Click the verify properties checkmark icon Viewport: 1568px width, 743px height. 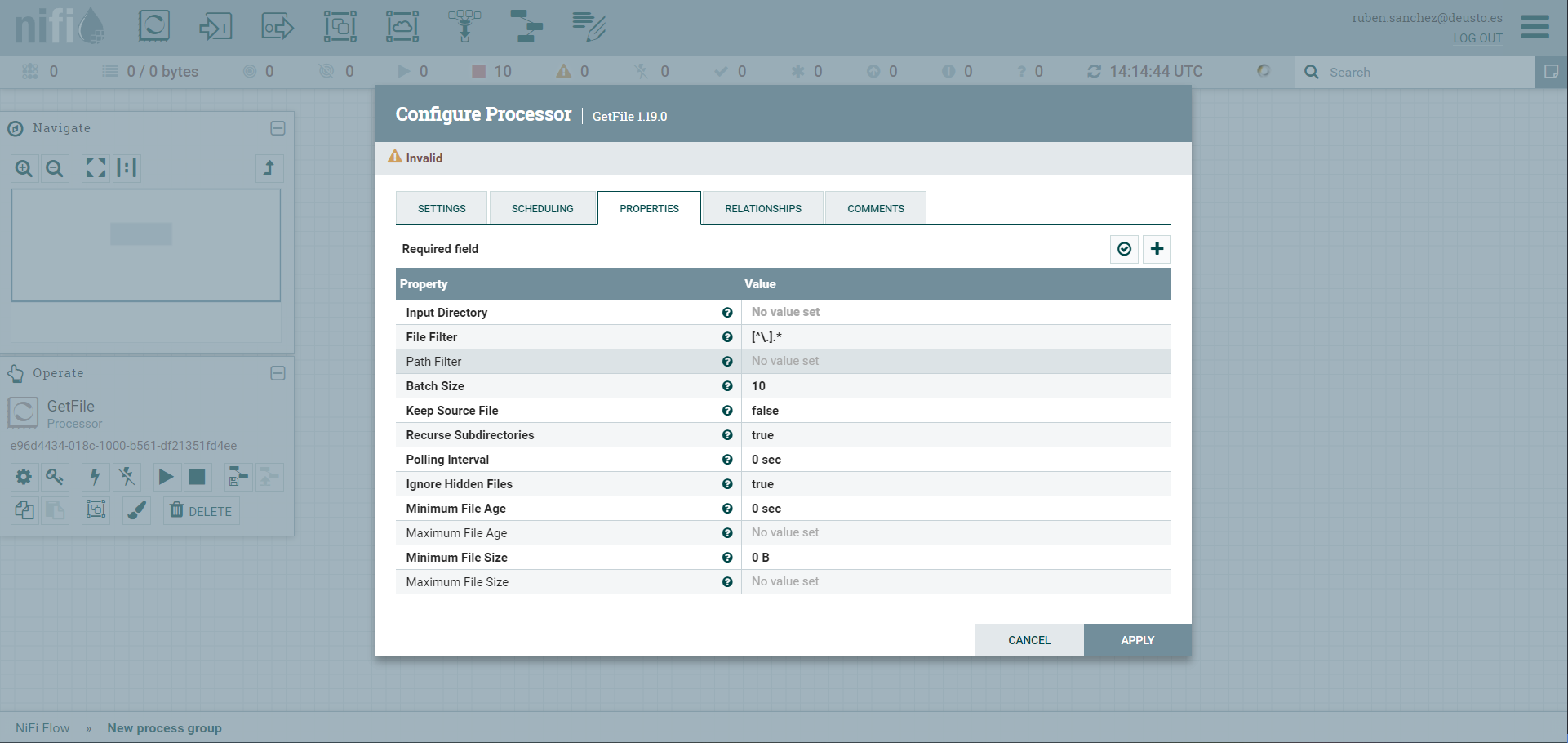click(1124, 249)
